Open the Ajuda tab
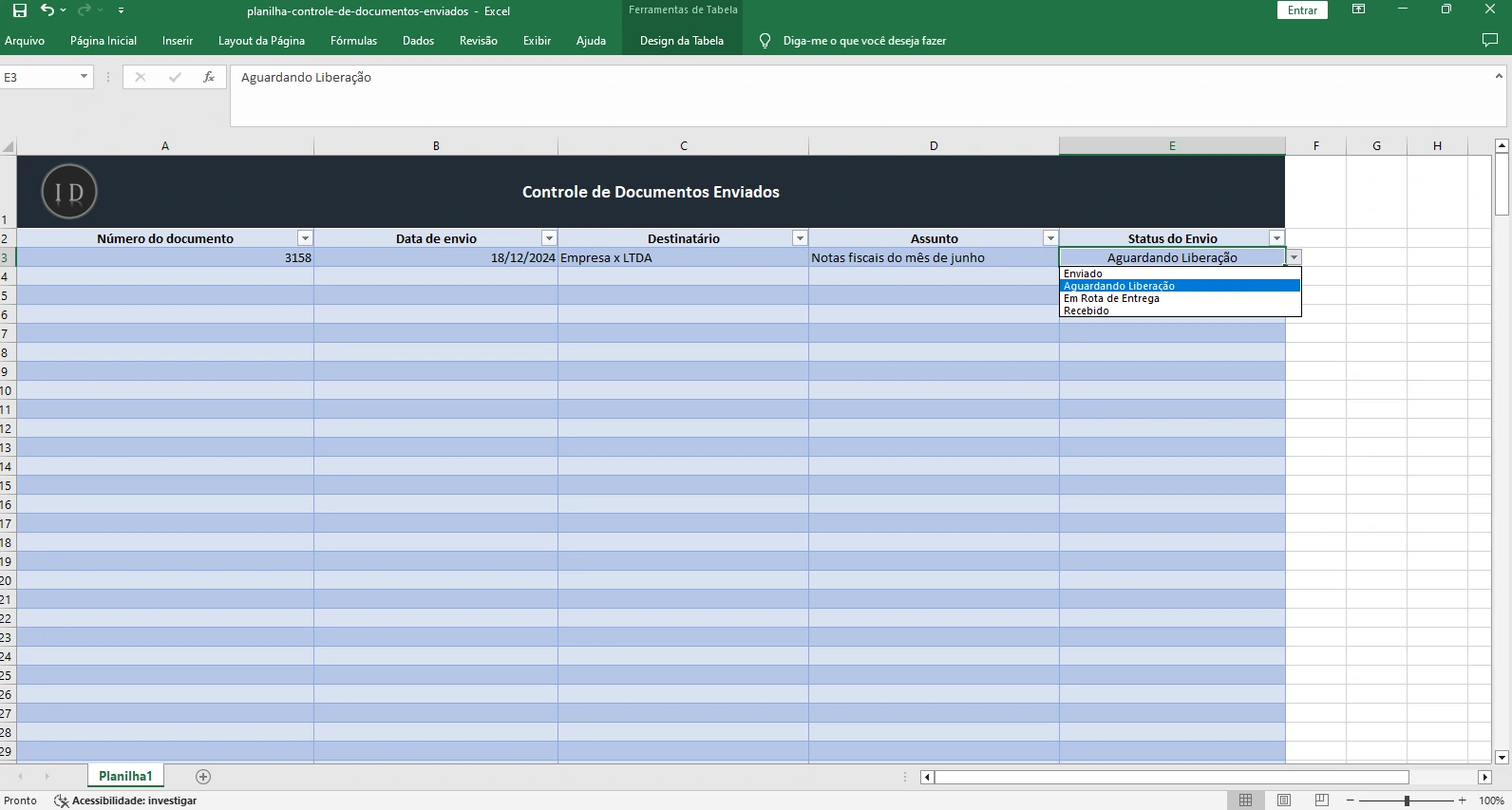Viewport: 1512px width, 810px height. (591, 41)
